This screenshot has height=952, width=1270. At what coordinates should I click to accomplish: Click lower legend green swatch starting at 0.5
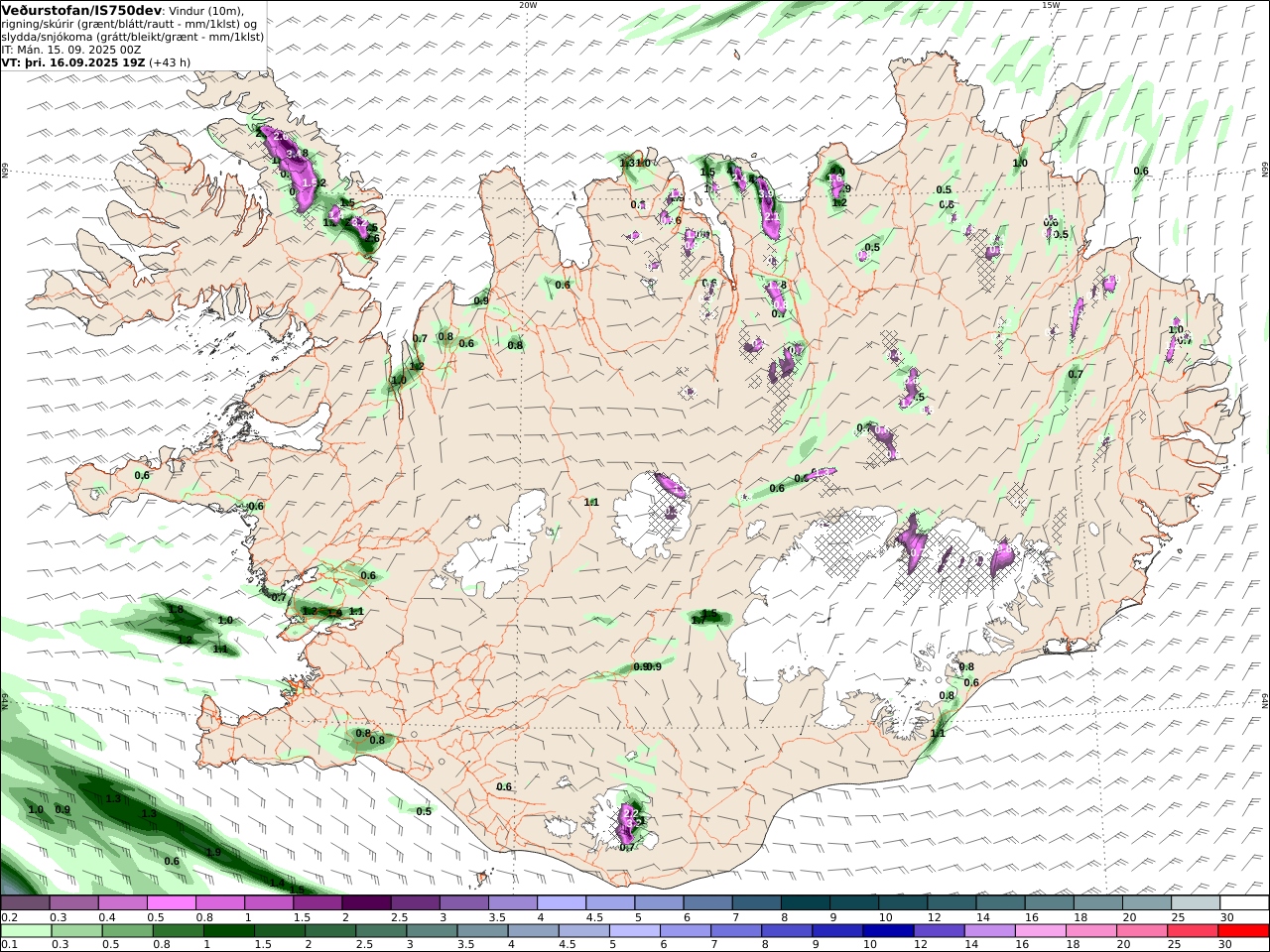pos(128,931)
